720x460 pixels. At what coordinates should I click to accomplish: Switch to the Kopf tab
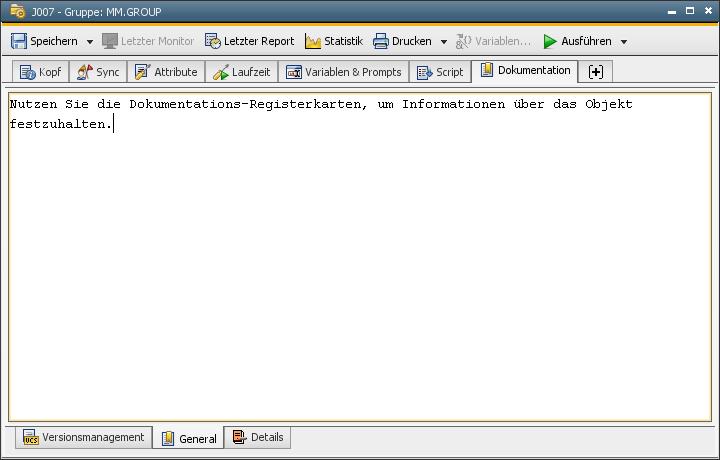pyautogui.click(x=40, y=72)
